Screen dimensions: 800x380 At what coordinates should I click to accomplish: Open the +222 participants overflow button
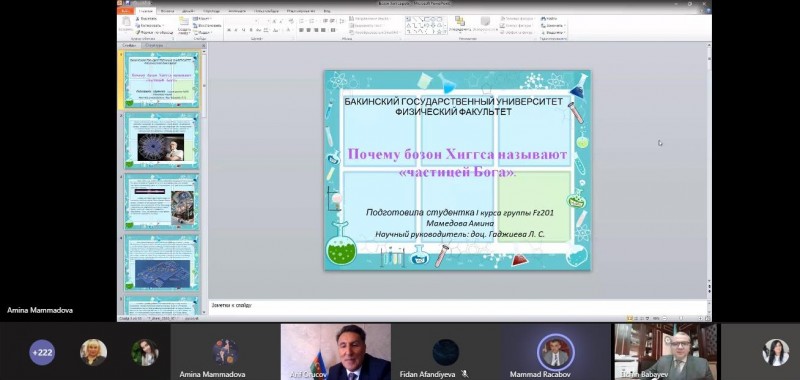tap(42, 352)
